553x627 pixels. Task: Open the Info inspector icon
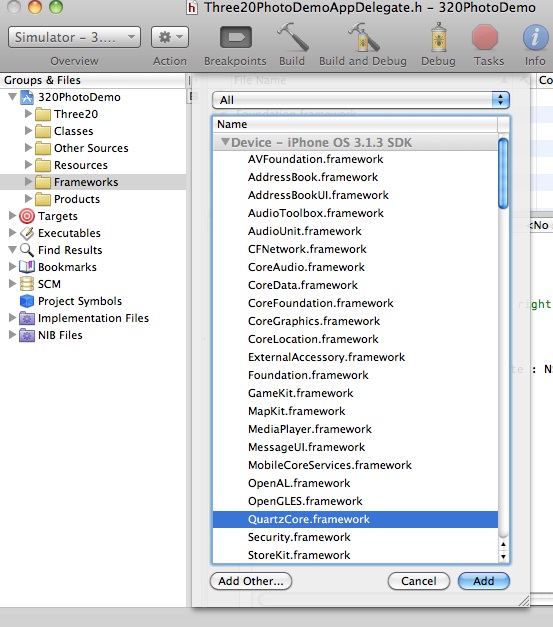(535, 37)
